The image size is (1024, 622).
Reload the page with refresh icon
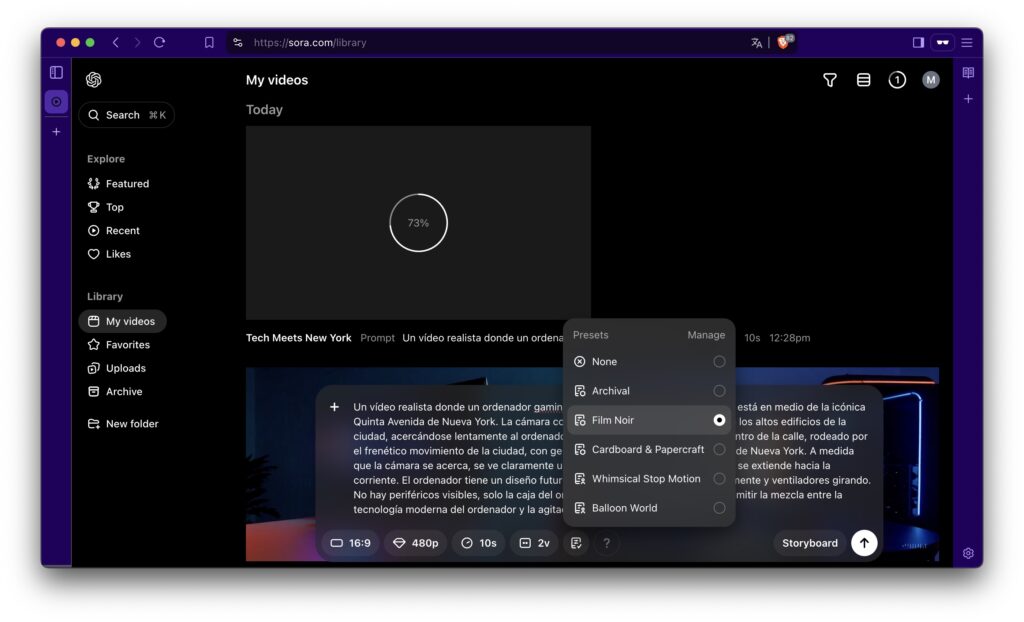(159, 42)
